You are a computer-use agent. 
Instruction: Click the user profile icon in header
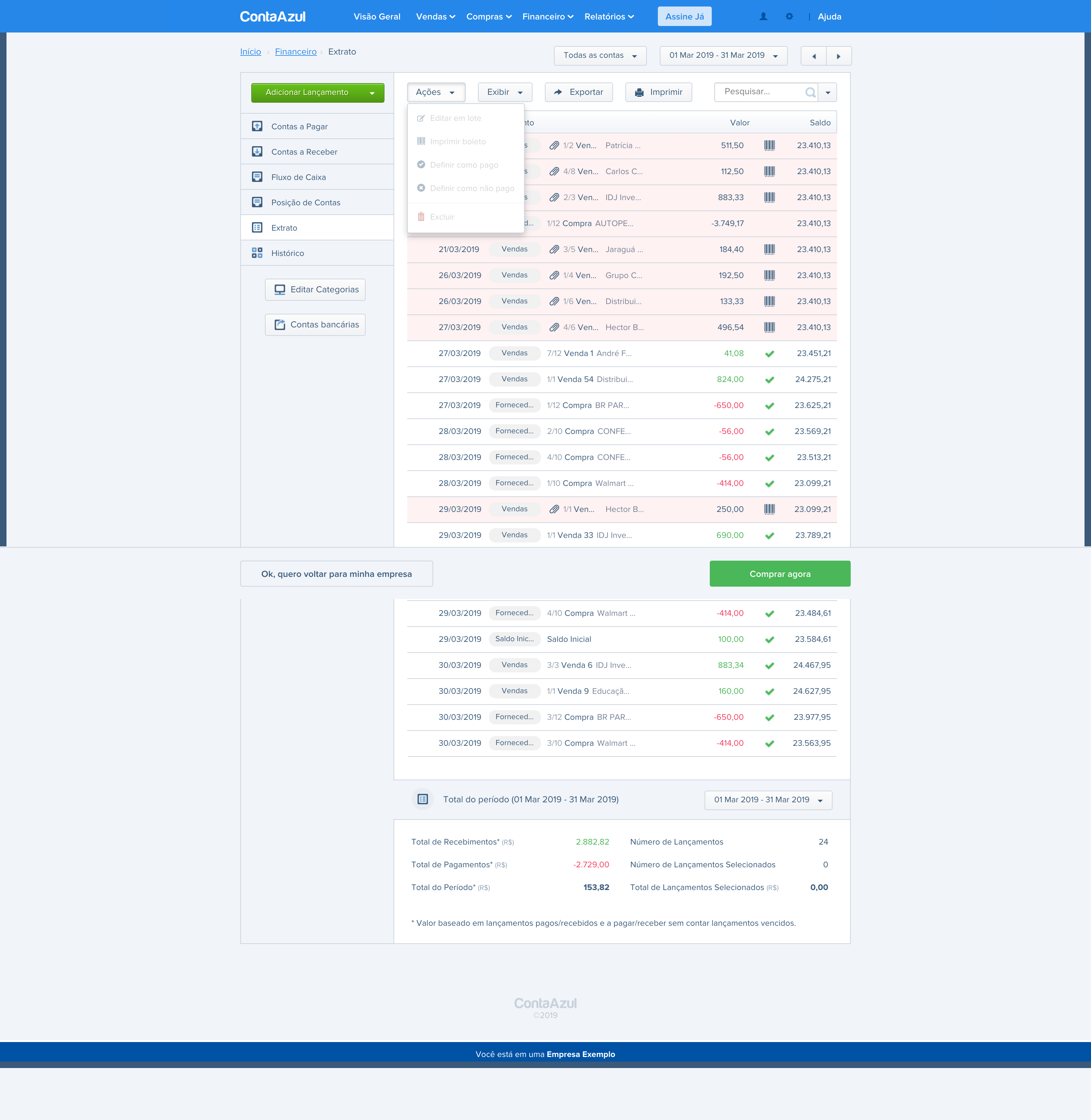click(763, 17)
